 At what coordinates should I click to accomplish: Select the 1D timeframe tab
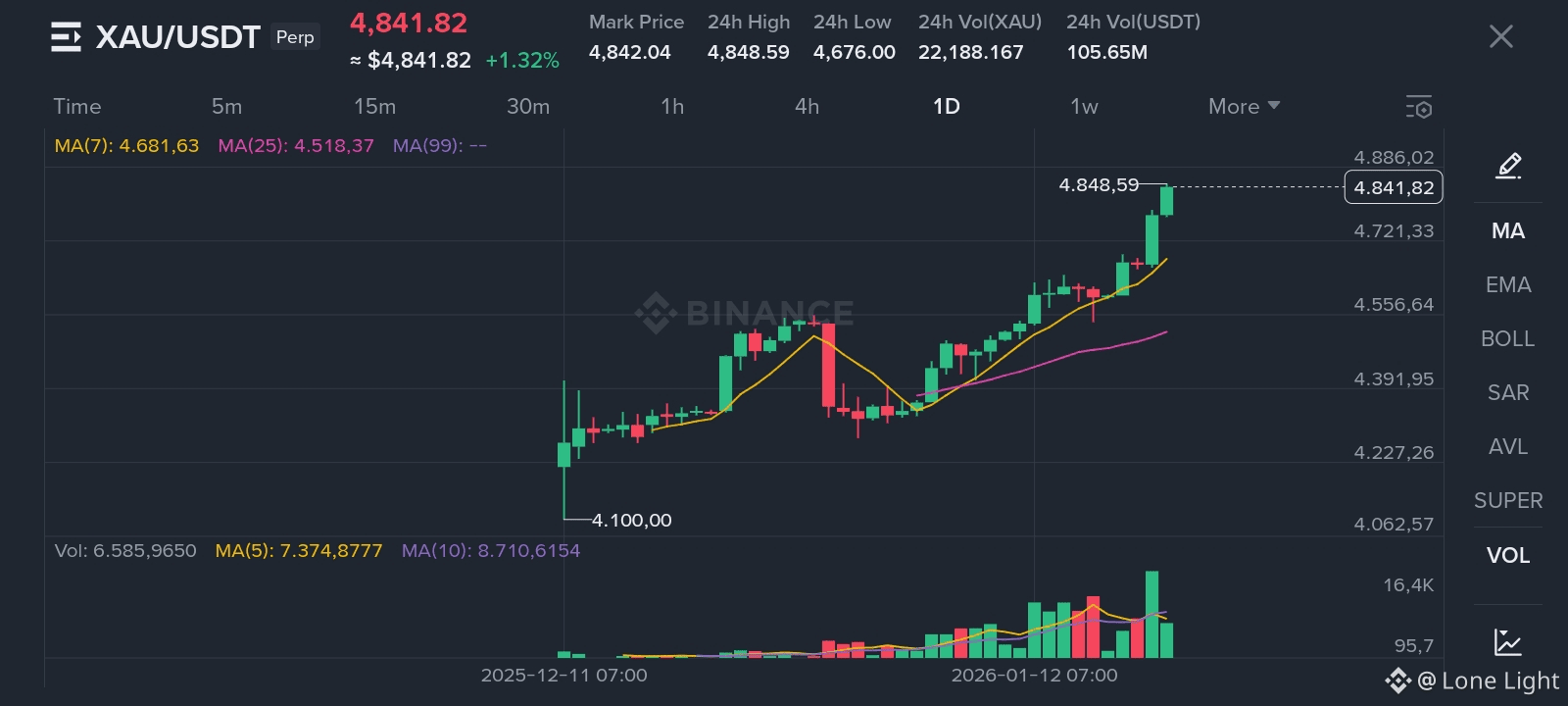(946, 106)
